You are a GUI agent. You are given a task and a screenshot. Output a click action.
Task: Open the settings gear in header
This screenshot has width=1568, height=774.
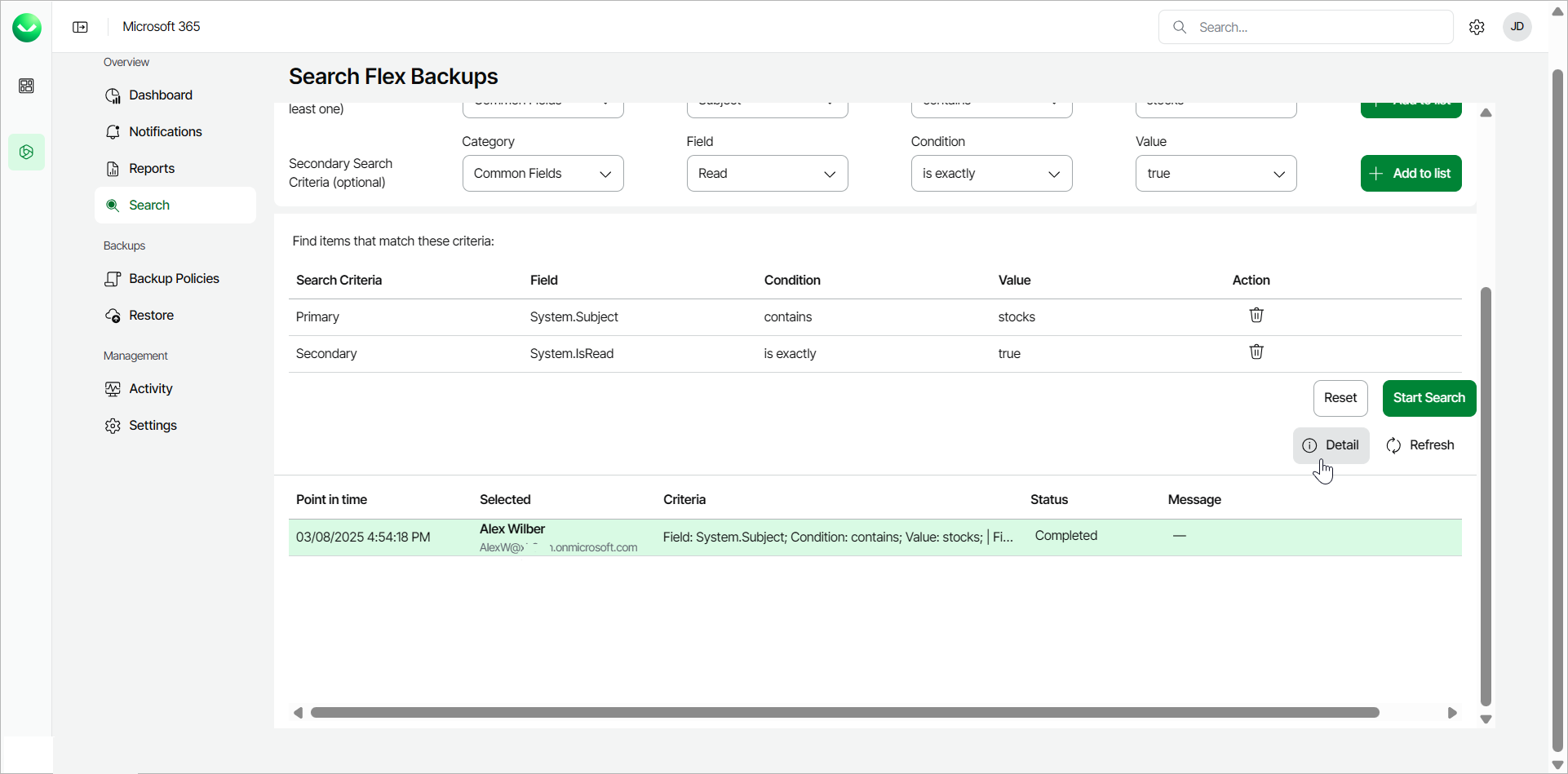click(1477, 27)
